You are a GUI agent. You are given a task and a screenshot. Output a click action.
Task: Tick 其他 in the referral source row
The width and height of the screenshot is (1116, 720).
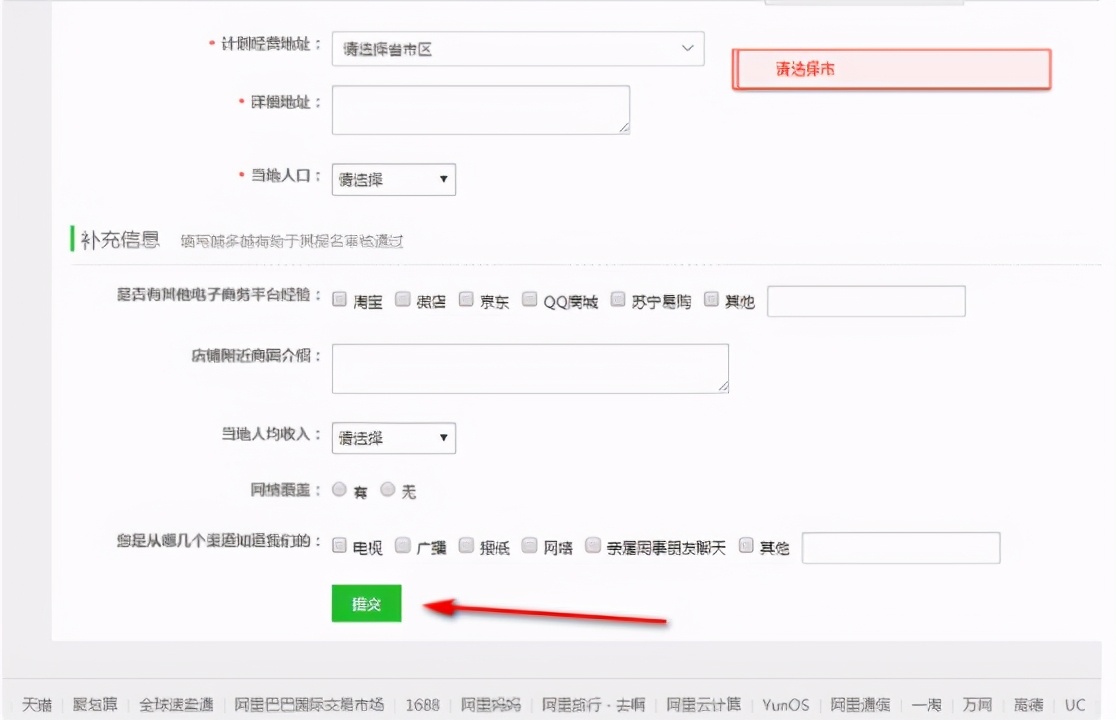[745, 545]
